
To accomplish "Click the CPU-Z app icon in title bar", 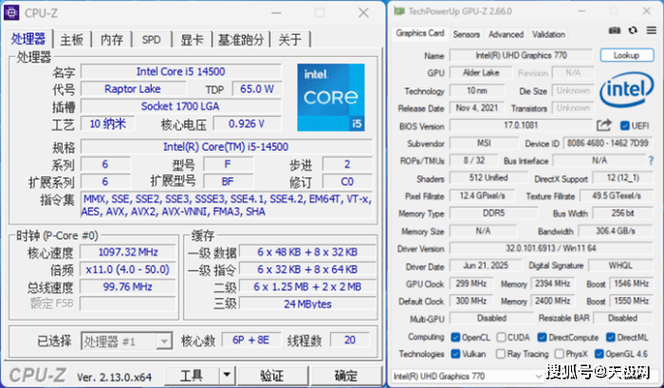I will pos(11,13).
